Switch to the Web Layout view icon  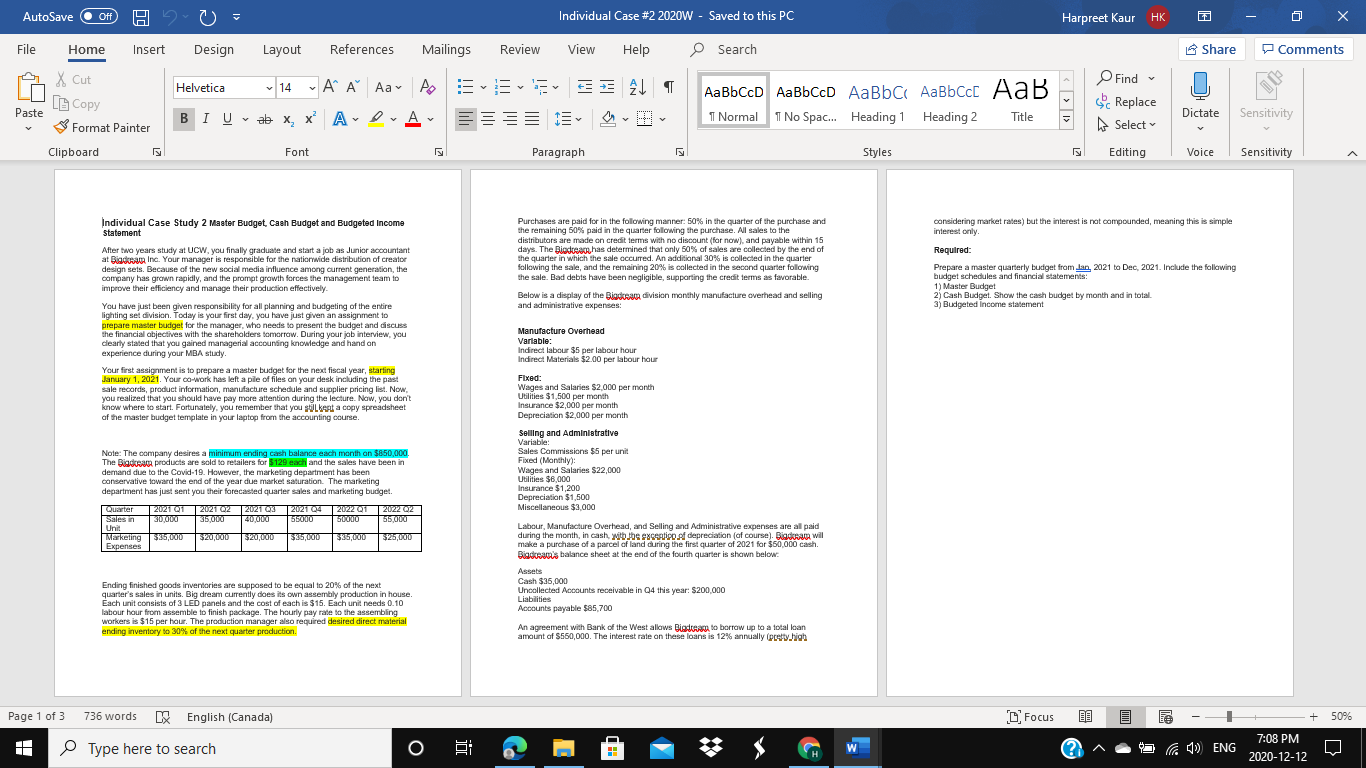pyautogui.click(x=1164, y=717)
